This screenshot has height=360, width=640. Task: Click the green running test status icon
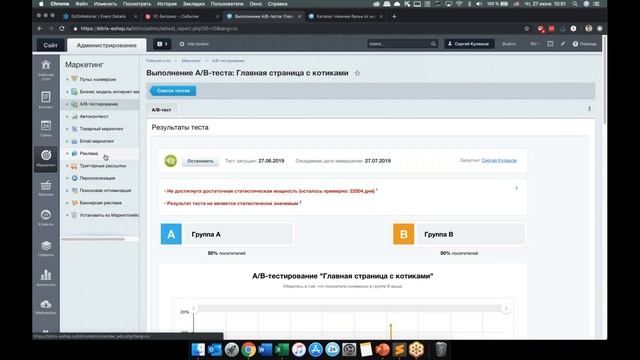(171, 161)
